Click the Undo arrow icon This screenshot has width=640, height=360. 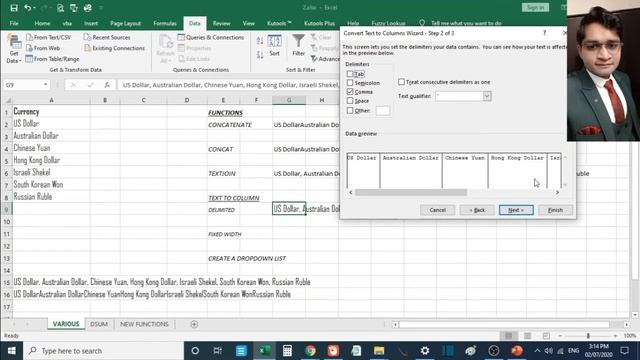tap(28, 8)
